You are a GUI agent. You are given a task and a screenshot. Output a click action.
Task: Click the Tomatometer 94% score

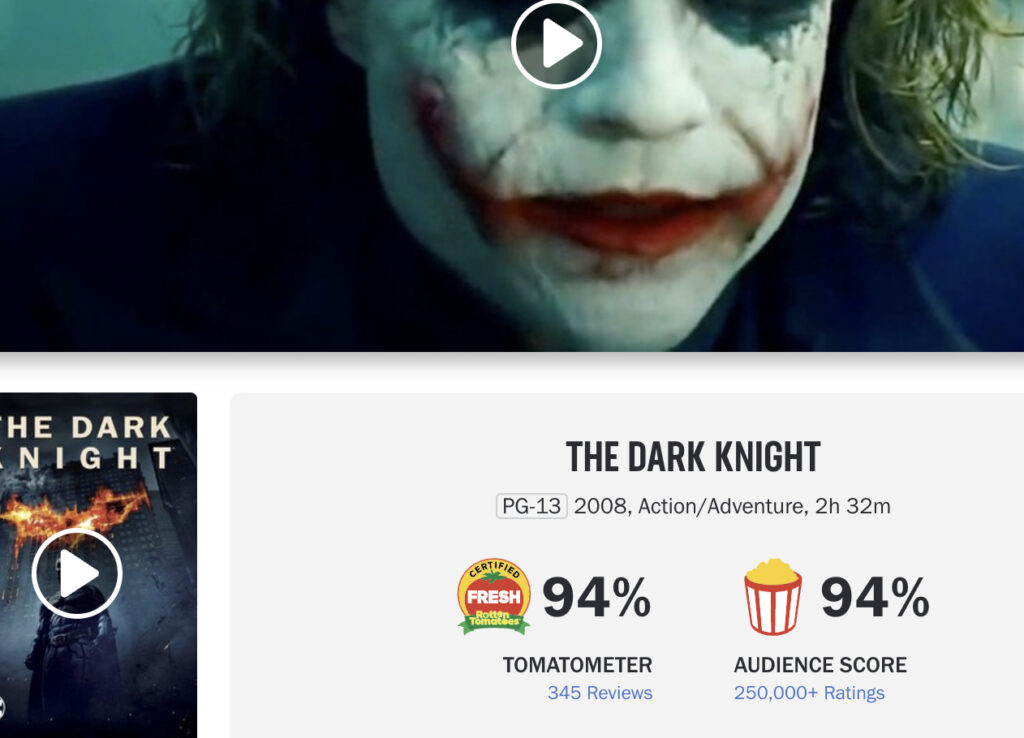[596, 597]
